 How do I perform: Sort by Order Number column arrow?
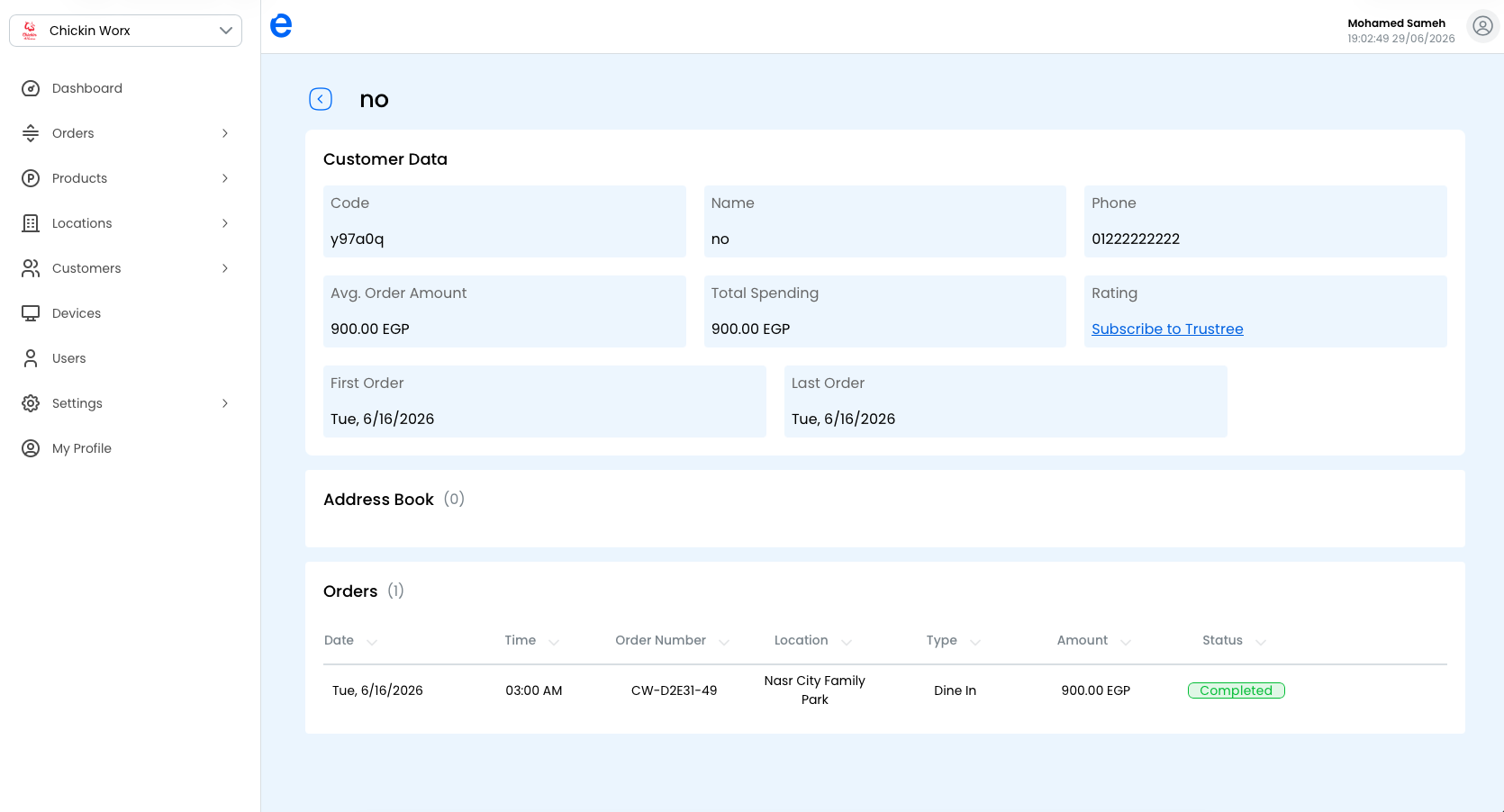pyautogui.click(x=724, y=642)
